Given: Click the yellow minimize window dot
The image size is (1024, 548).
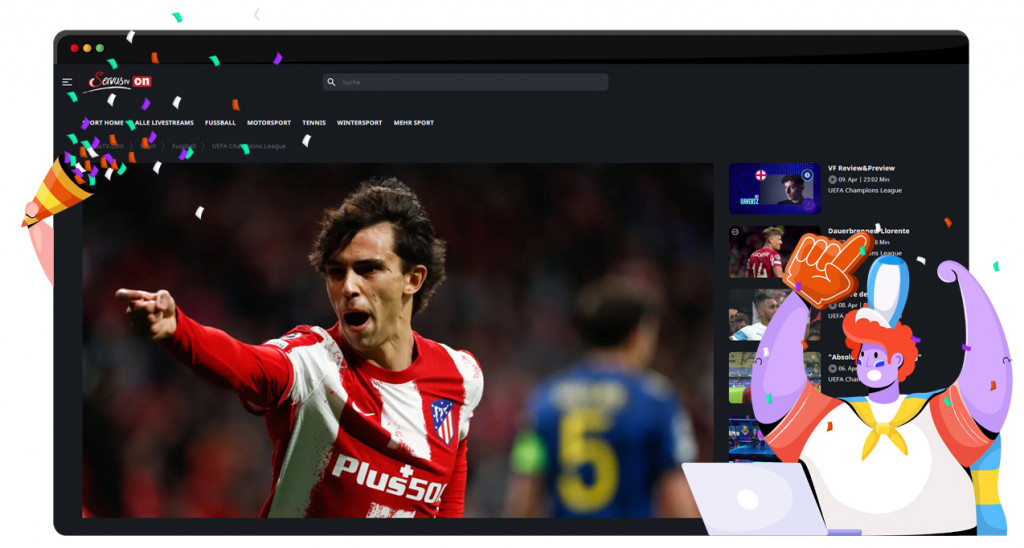Looking at the screenshot, I should [87, 48].
